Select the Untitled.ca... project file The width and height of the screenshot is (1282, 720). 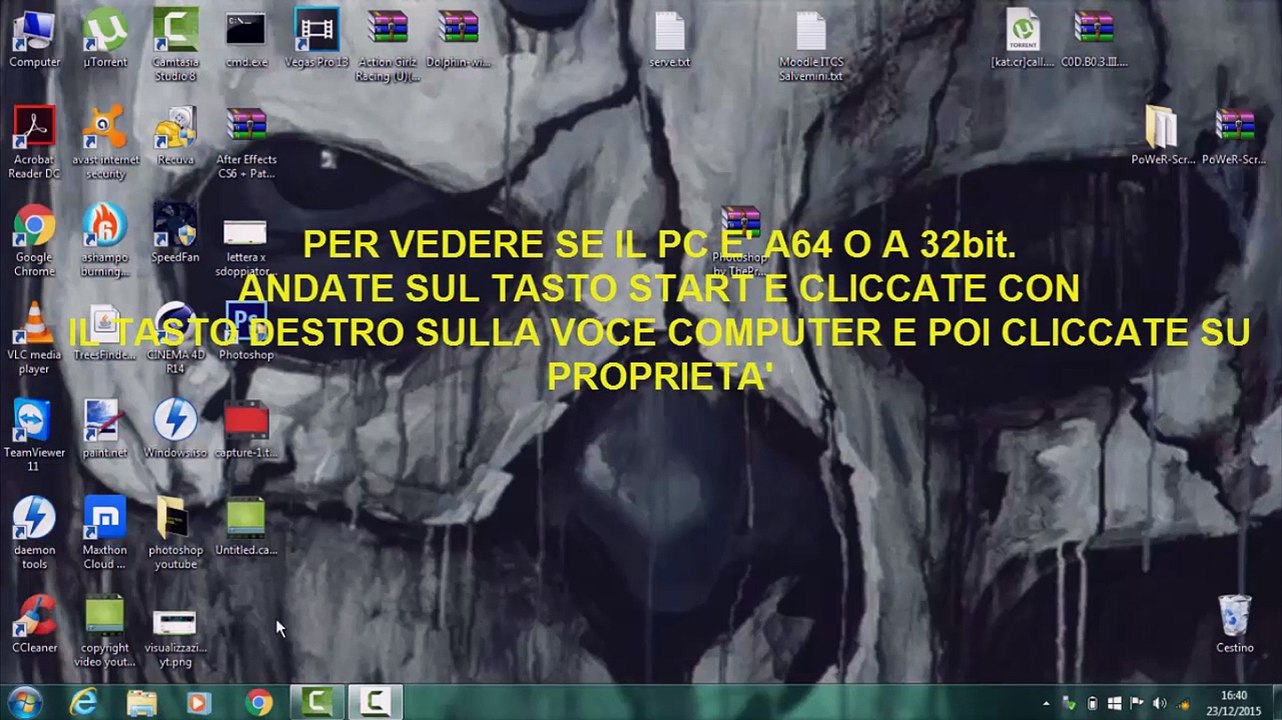pos(246,526)
